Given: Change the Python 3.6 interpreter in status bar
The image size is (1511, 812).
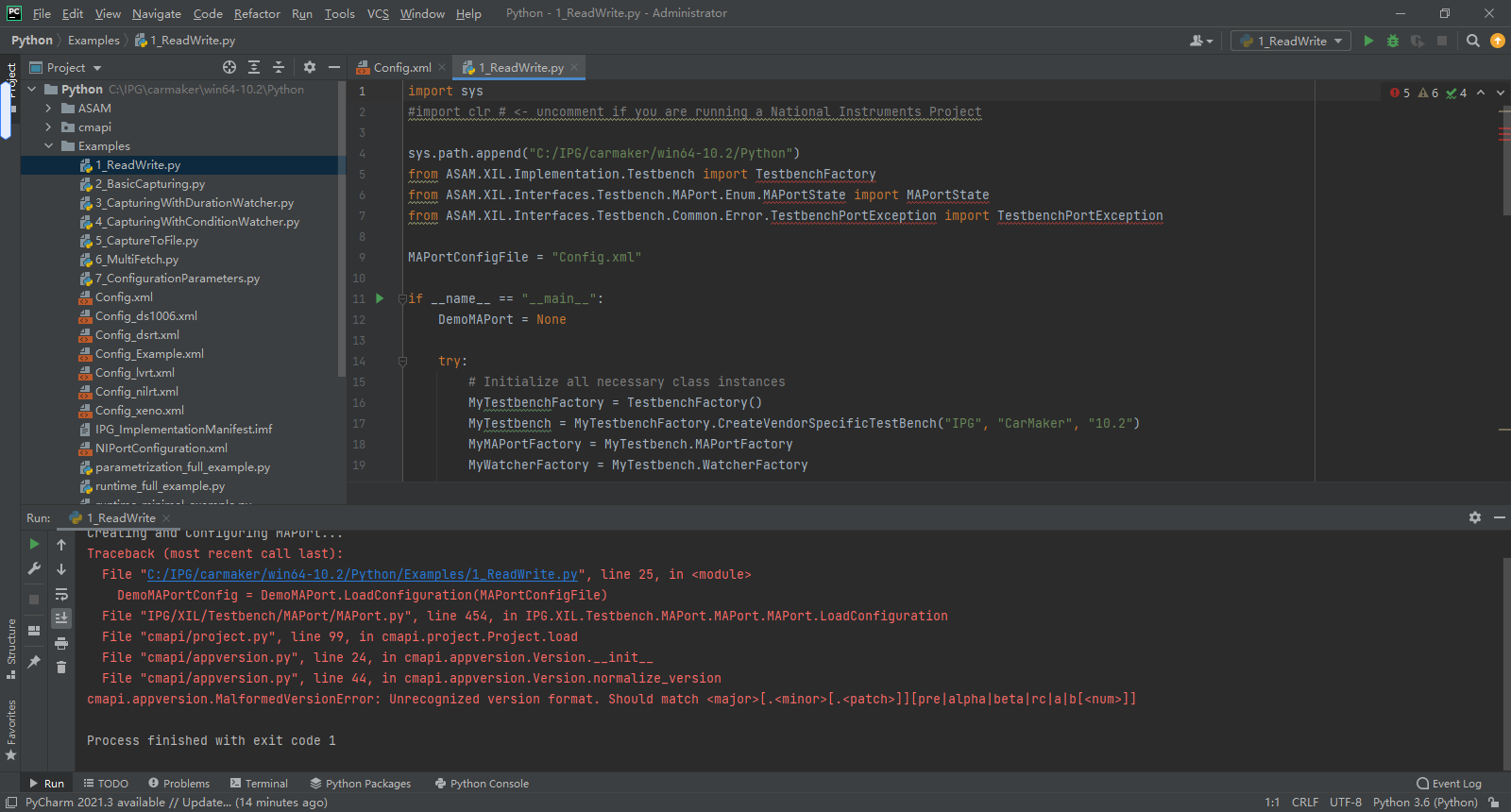Looking at the screenshot, I should pyautogui.click(x=1425, y=803).
